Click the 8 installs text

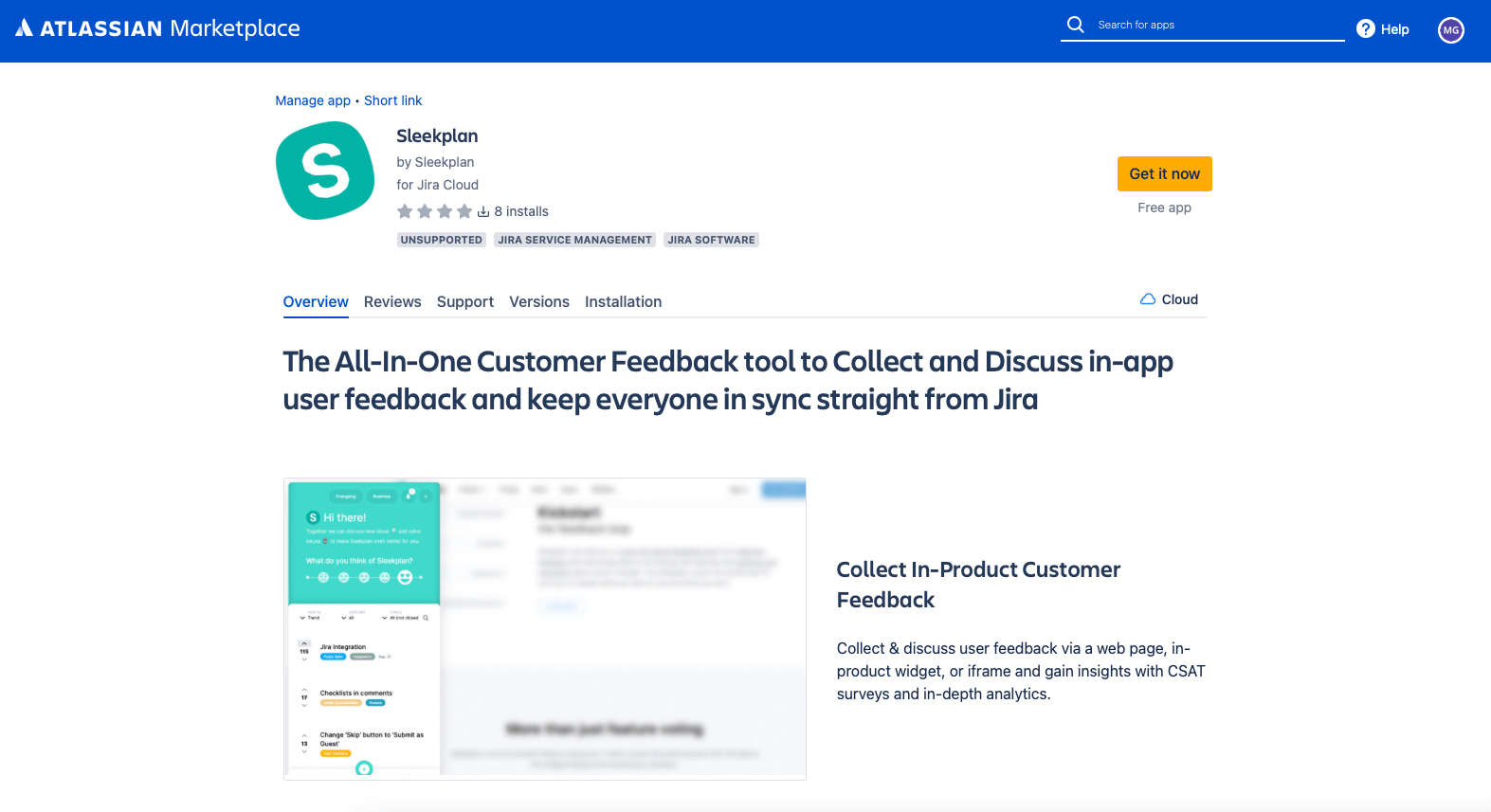[x=521, y=211]
